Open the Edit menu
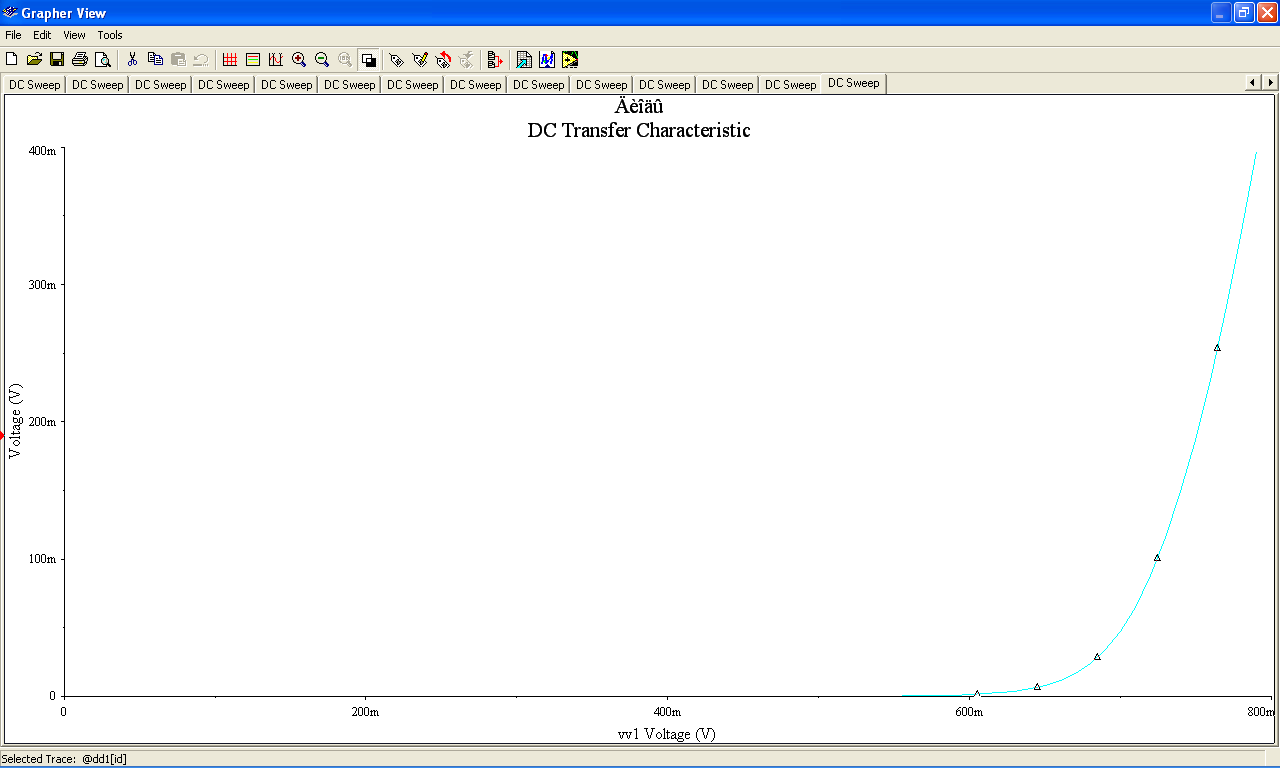 click(x=42, y=35)
